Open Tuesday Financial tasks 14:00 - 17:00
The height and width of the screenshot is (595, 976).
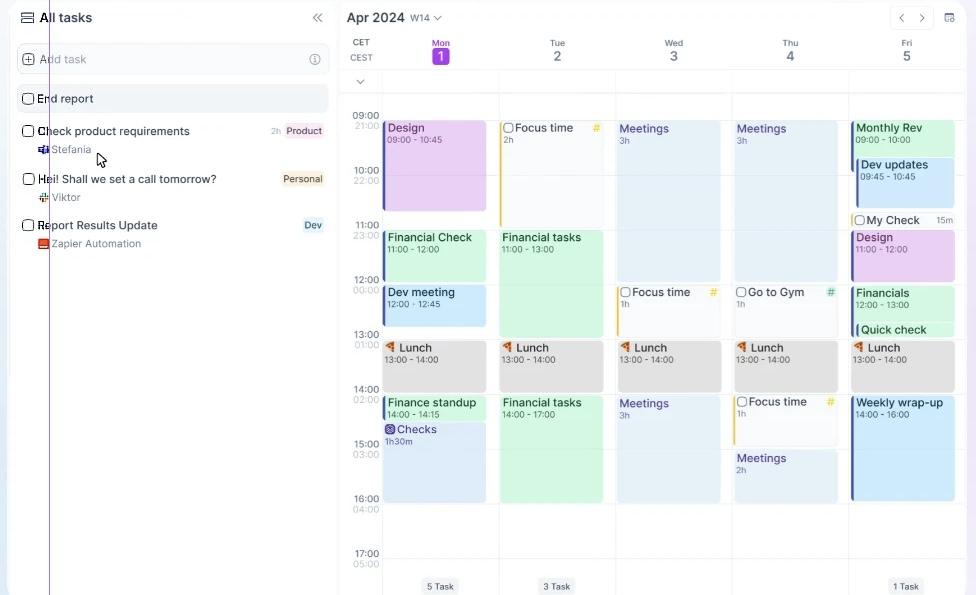551,449
